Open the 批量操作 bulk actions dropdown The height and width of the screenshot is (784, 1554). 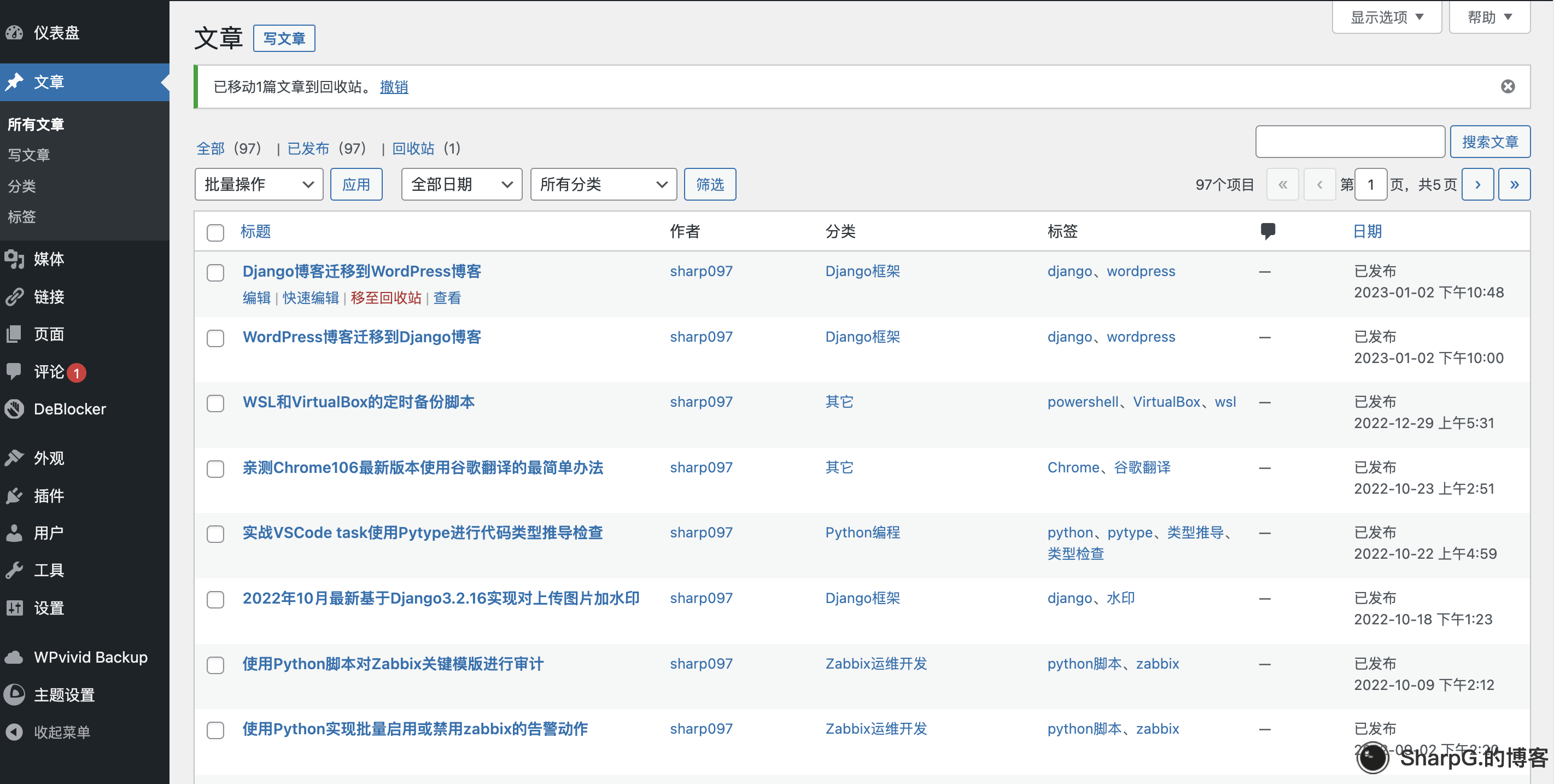259,184
